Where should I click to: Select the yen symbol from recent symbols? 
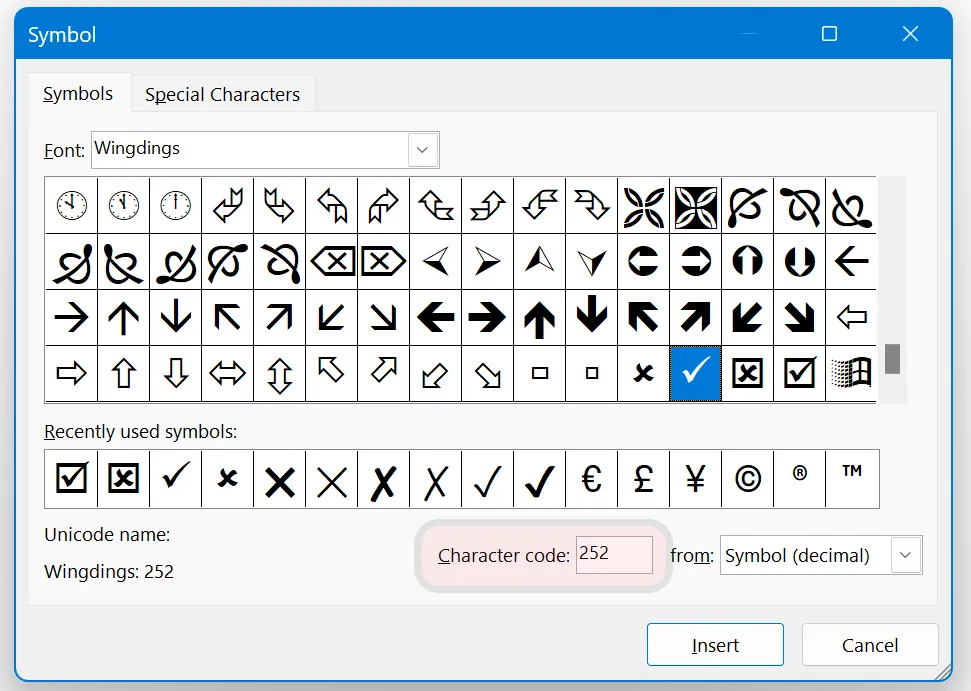click(x=695, y=479)
